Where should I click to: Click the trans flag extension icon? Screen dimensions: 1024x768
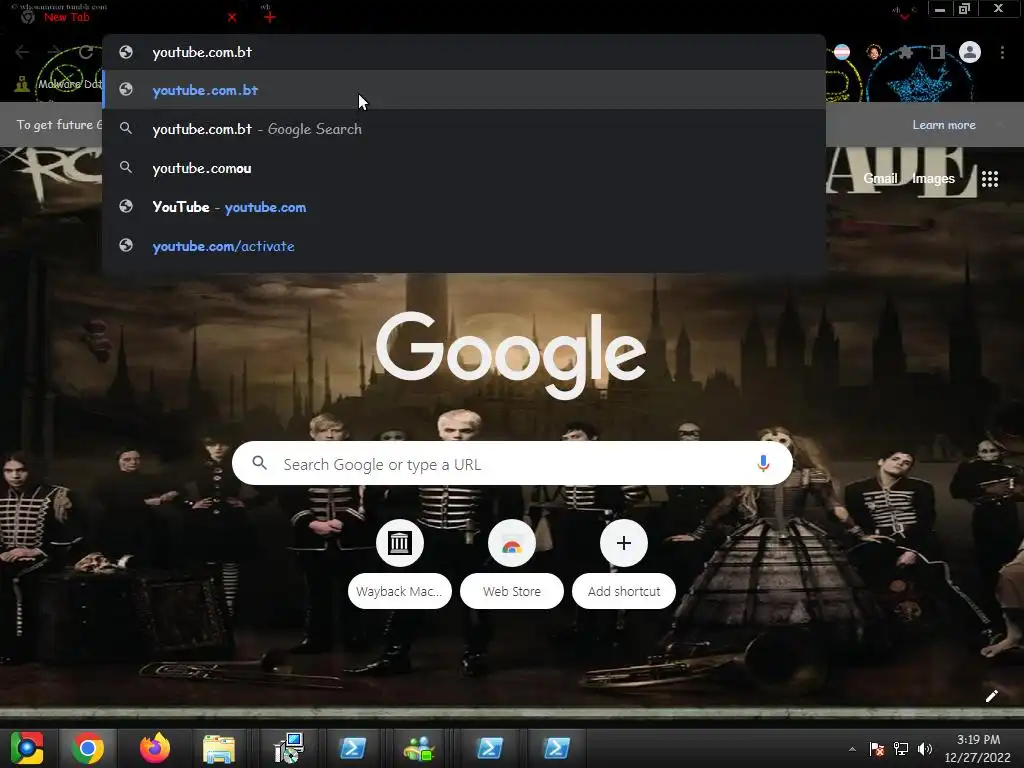pos(842,52)
